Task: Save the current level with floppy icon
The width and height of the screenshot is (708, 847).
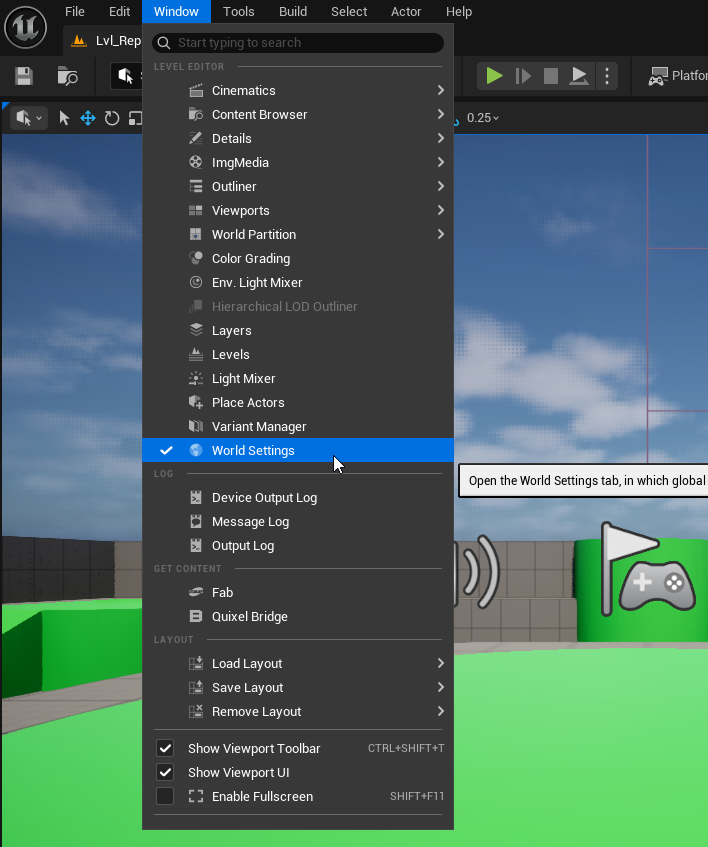Action: point(24,76)
